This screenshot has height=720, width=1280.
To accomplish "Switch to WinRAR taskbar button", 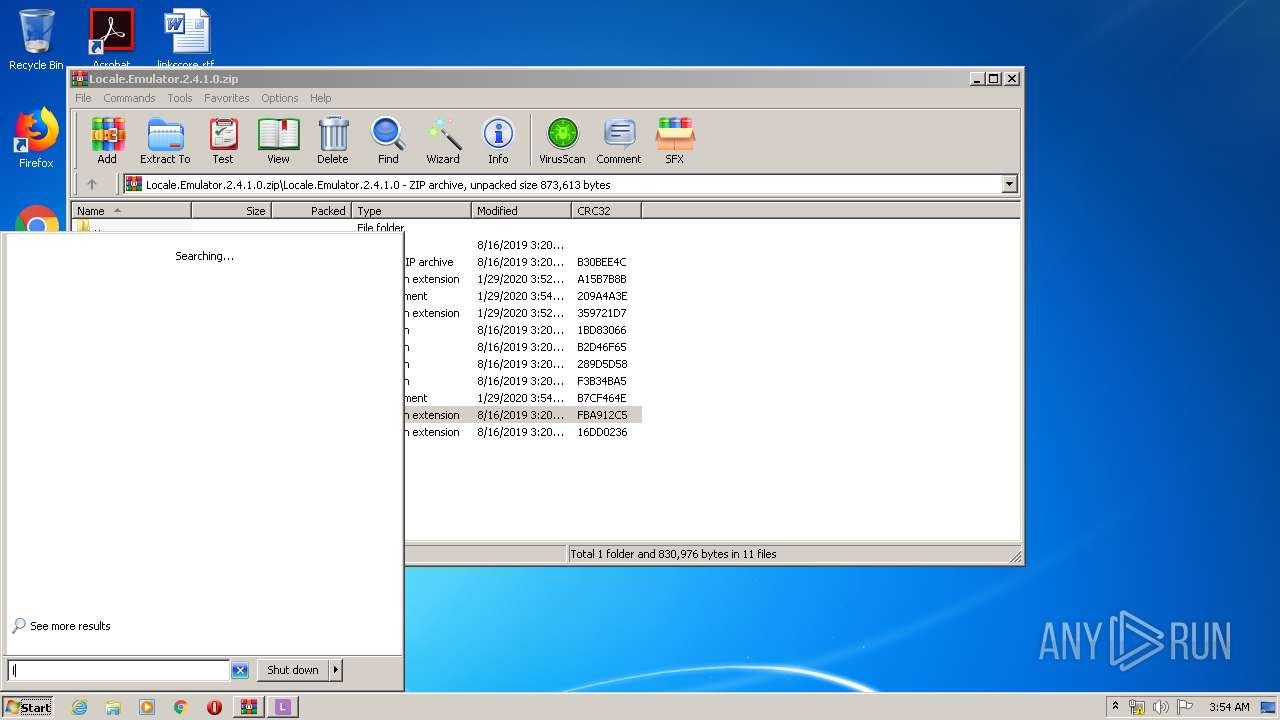I will [249, 707].
